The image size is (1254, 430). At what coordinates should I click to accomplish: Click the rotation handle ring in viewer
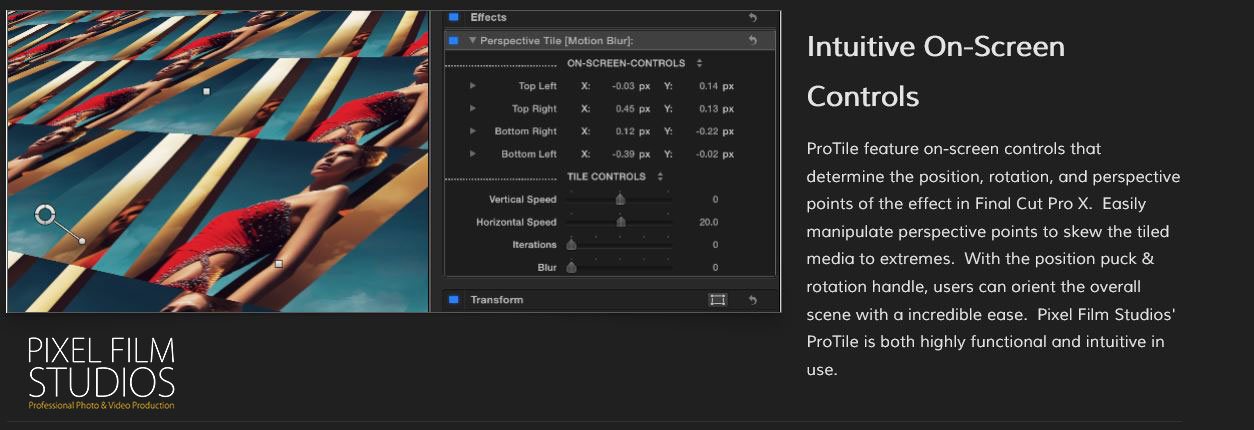[x=45, y=214]
